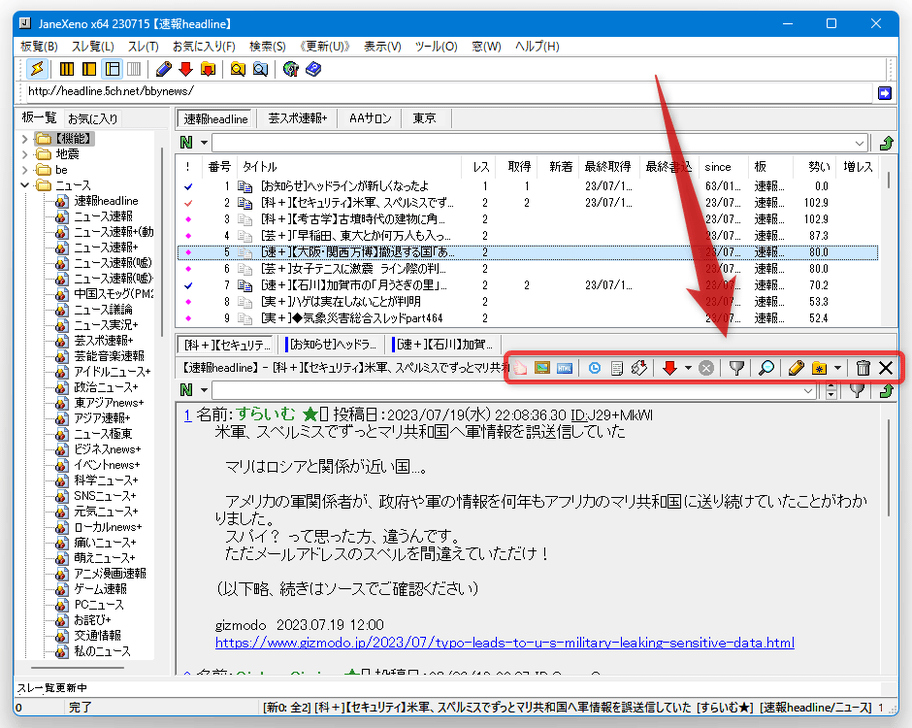Screen dimensions: 912x728
Task: Click the folder with red arrow icon
Action: 208,69
